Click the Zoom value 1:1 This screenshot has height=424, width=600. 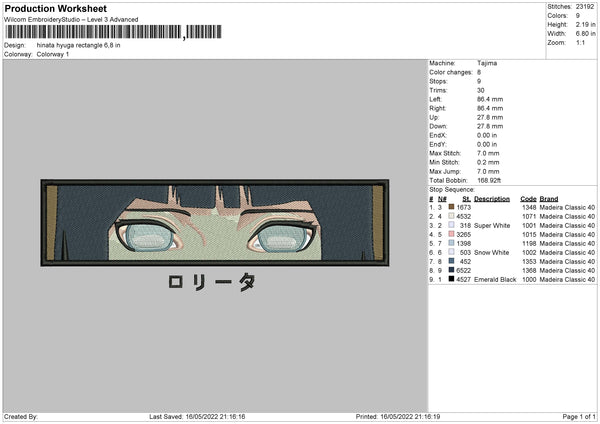tap(580, 42)
